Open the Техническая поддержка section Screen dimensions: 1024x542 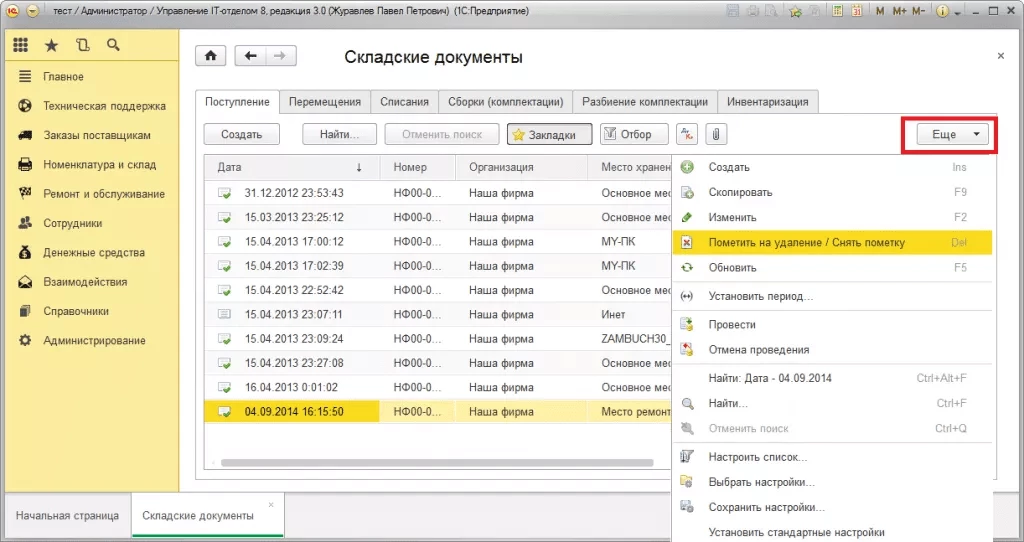click(104, 106)
